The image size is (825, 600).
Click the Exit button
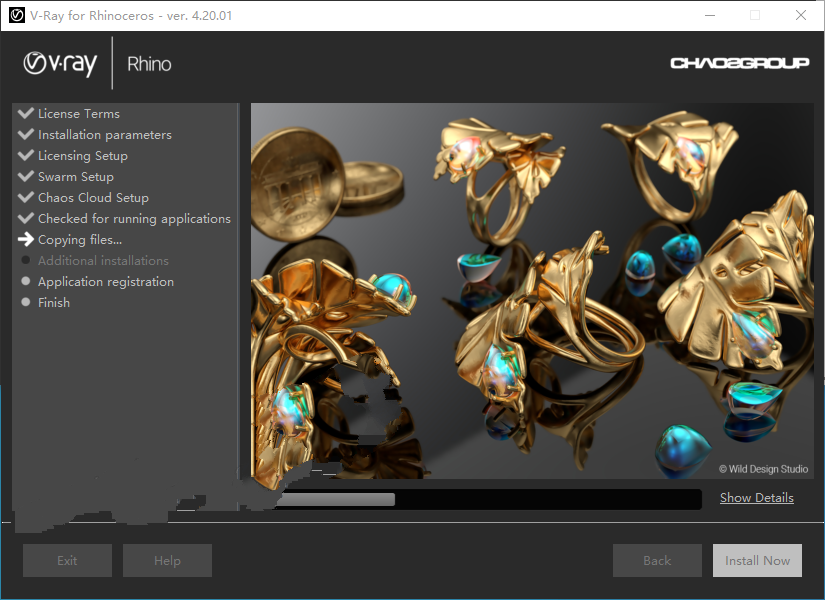[67, 561]
